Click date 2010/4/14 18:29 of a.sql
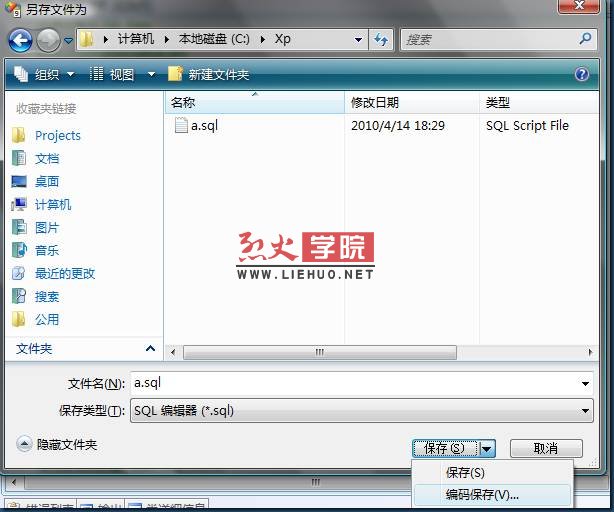This screenshot has height=512, width=614. point(398,126)
